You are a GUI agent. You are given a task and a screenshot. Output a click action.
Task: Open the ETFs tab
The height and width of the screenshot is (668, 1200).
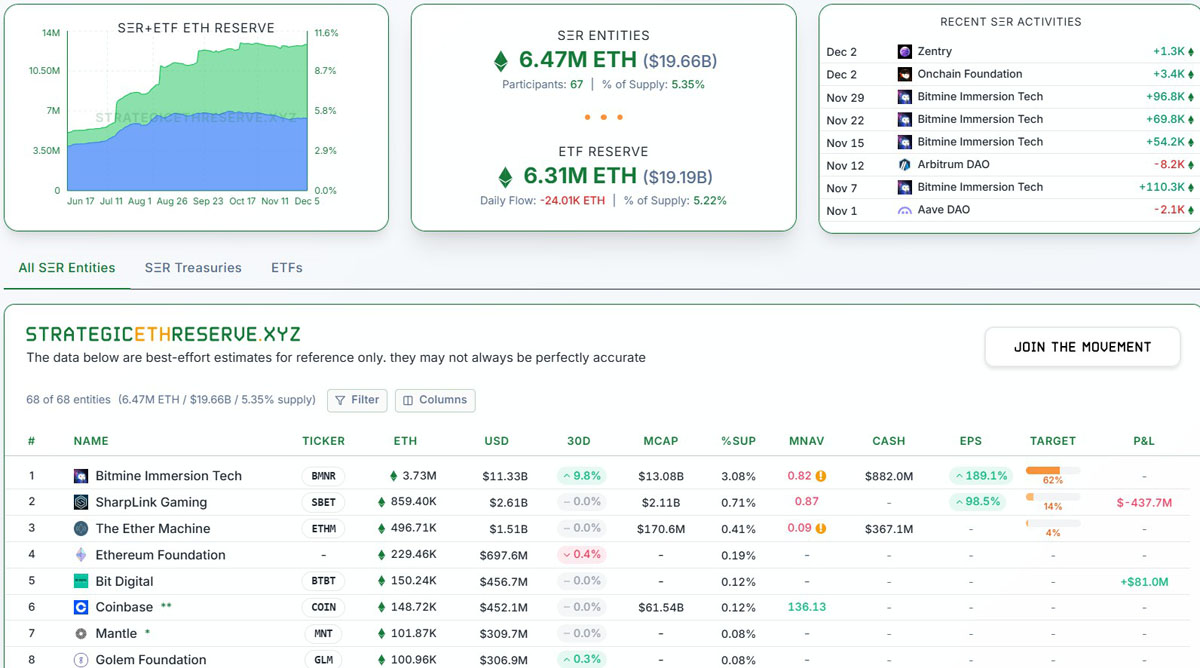[286, 267]
